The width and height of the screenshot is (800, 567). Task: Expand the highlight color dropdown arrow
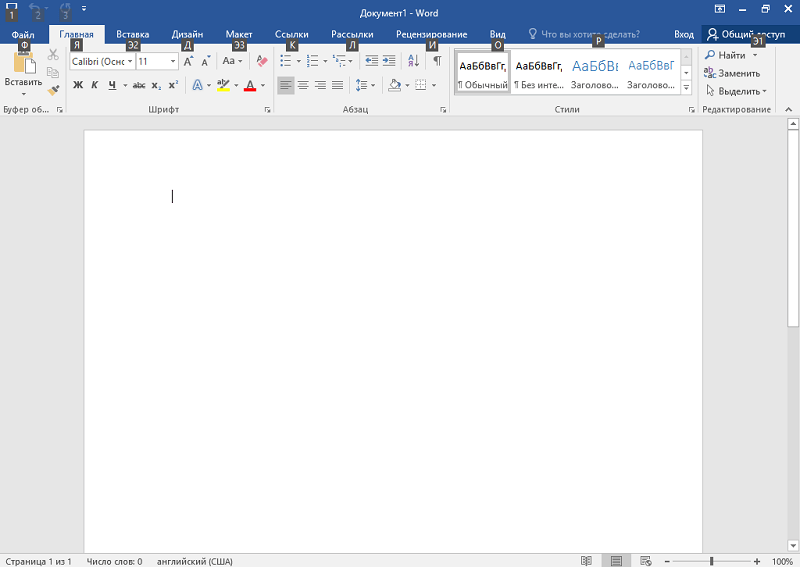236,85
